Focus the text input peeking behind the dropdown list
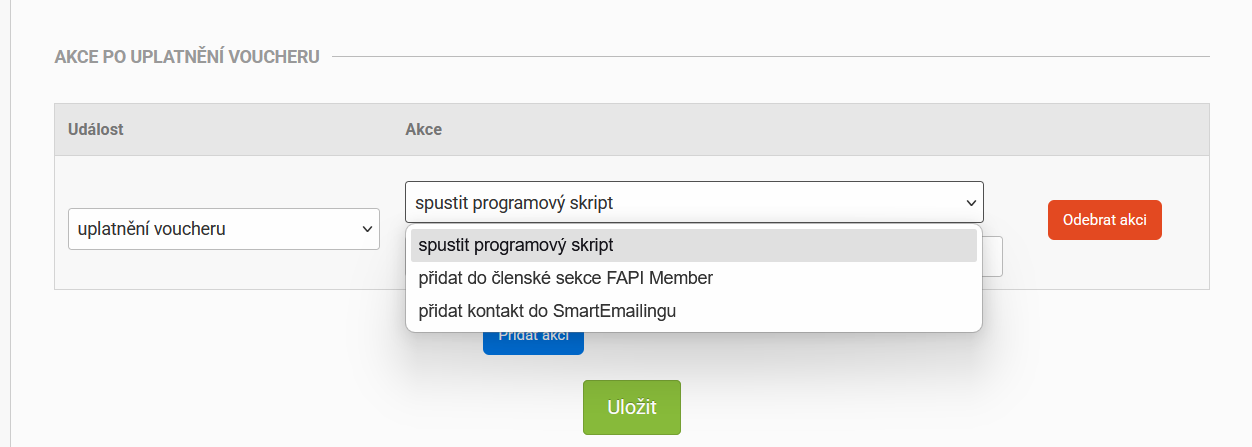This screenshot has width=1252, height=447. (993, 256)
